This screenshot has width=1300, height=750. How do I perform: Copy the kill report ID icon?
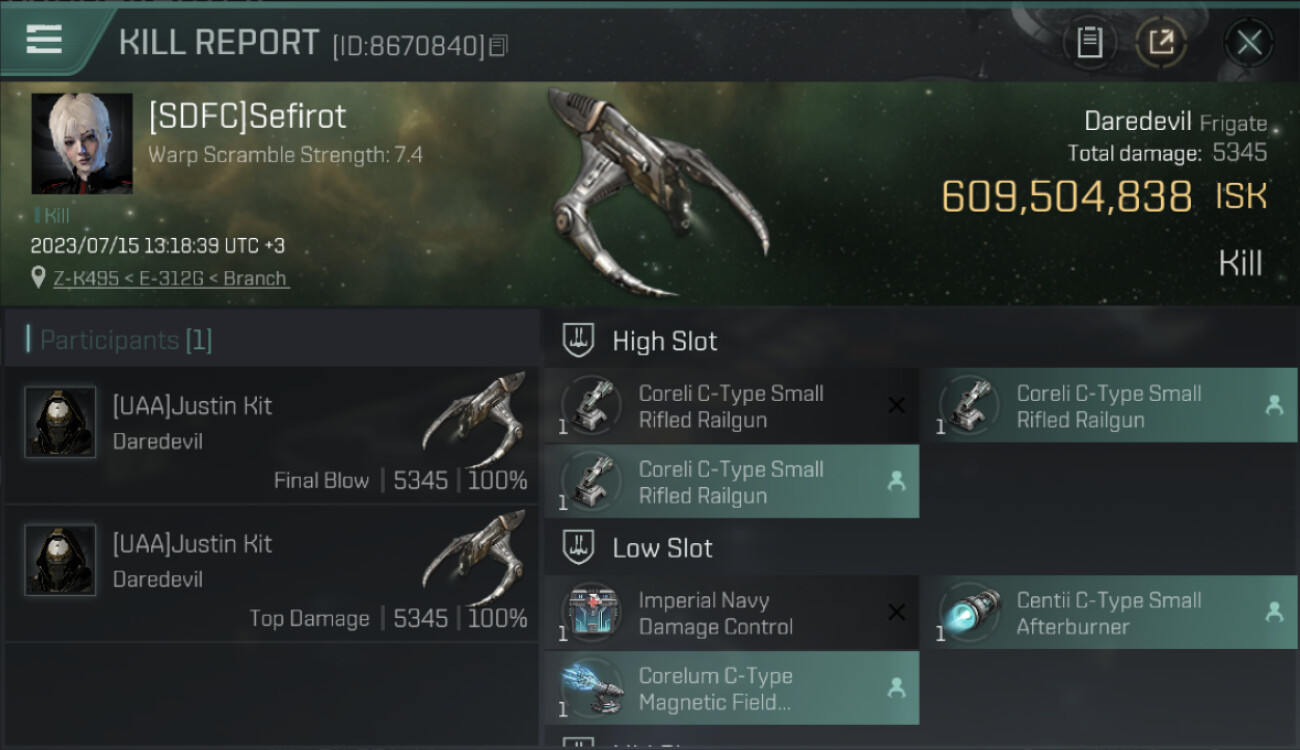point(499,45)
